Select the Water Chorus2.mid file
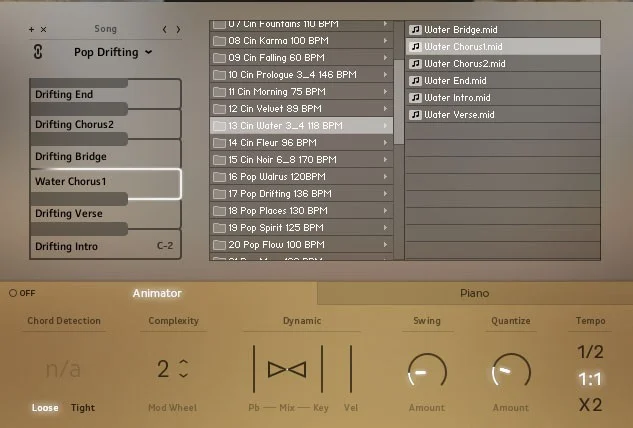 (503, 63)
